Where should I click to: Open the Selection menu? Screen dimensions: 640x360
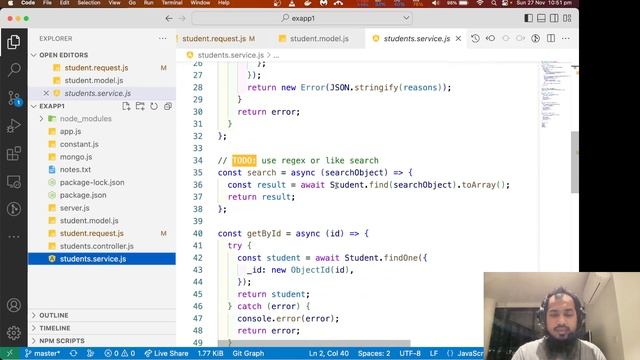click(89, 3)
